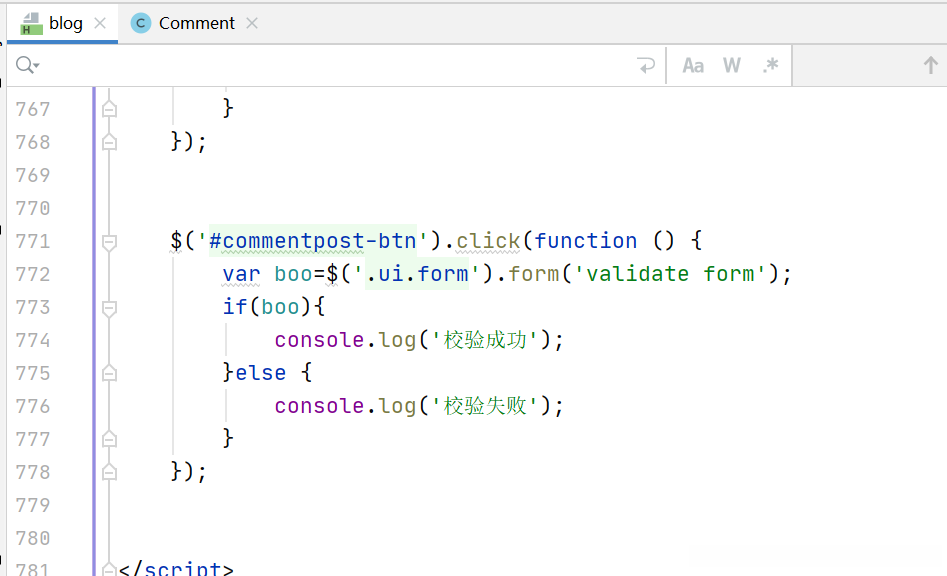Viewport: 947px width, 576px height.
Task: Click the if keyword on line 773
Action: [x=235, y=307]
